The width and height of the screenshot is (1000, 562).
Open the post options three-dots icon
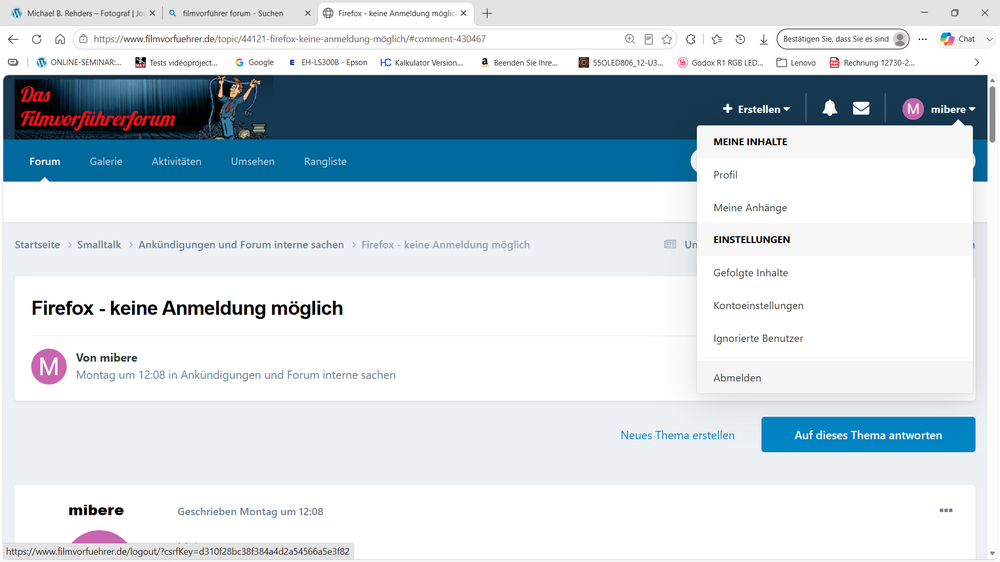946,510
